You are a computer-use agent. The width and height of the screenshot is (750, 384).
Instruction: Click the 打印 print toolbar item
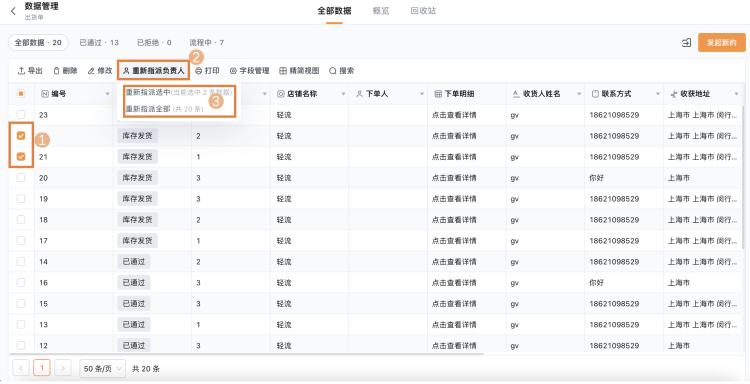coord(208,71)
